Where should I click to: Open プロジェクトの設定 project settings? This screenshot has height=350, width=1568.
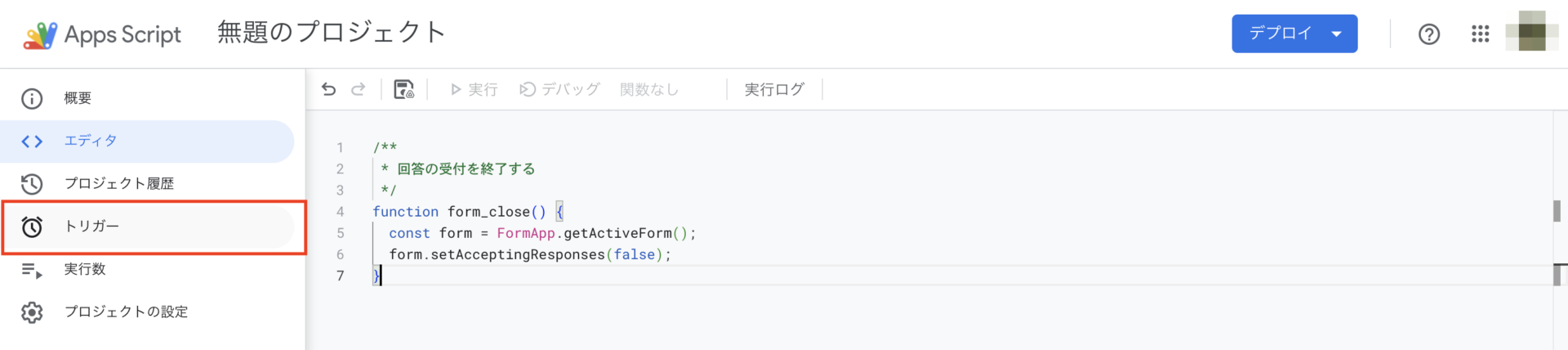click(126, 312)
